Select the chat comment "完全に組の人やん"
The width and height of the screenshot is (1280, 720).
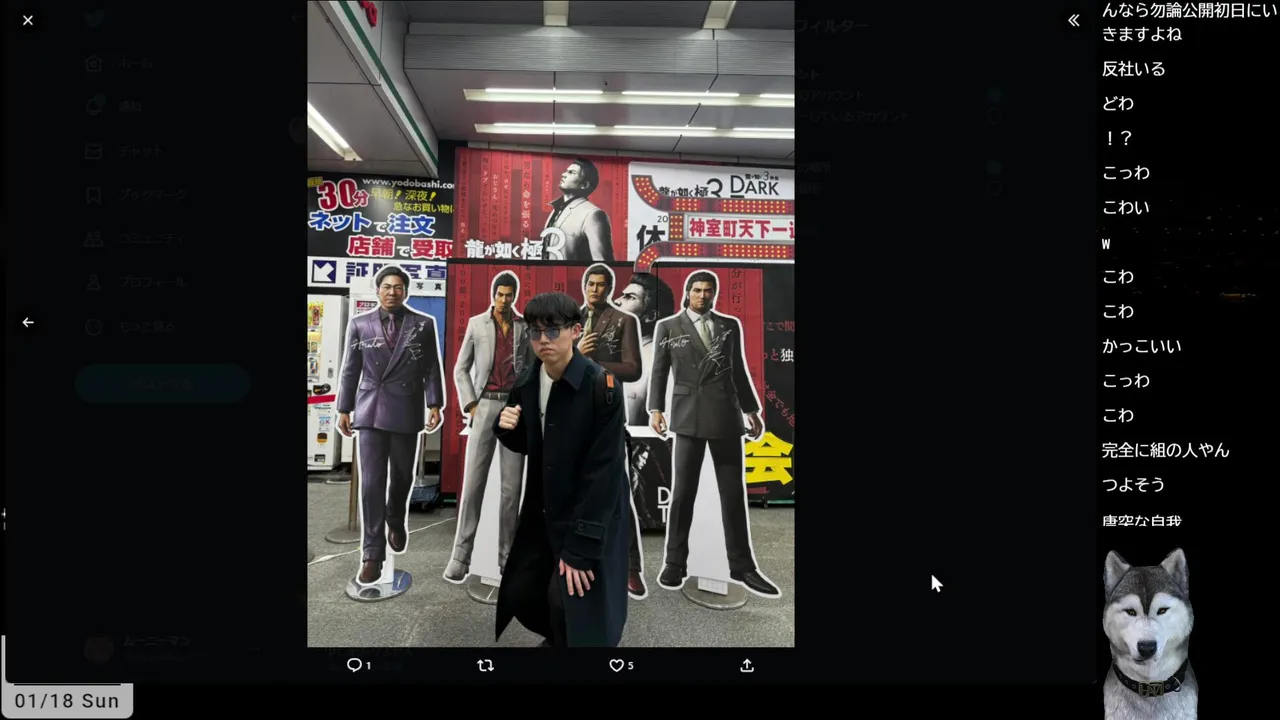1166,450
